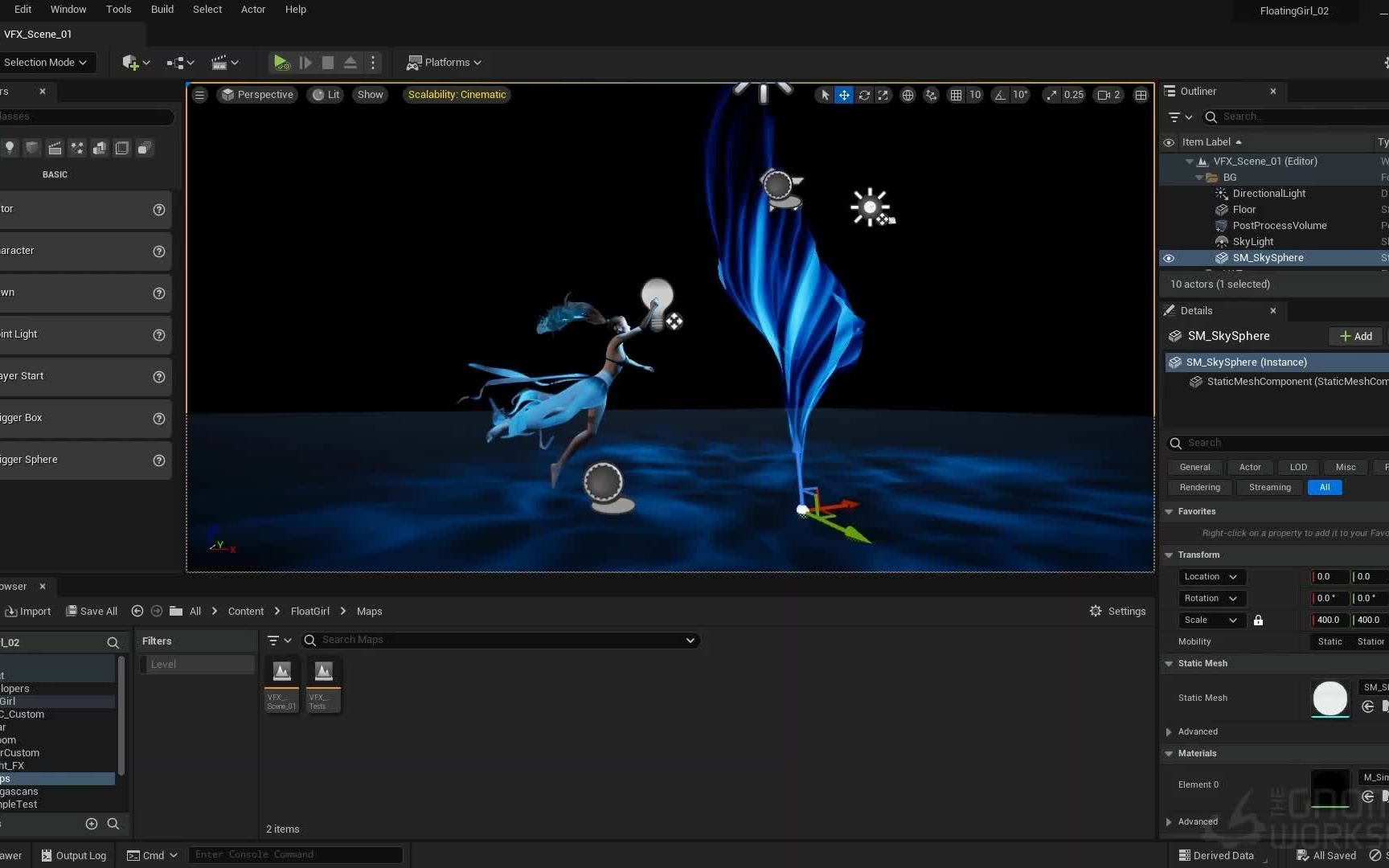Open the VFX_Scene_01 map thumbnail
This screenshot has height=868, width=1389.
[281, 671]
